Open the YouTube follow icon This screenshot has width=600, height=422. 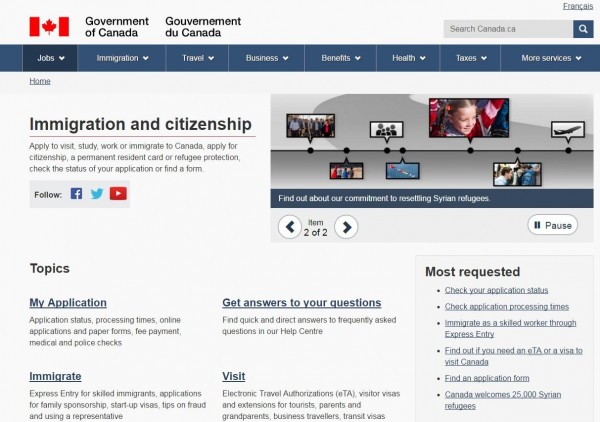(118, 194)
